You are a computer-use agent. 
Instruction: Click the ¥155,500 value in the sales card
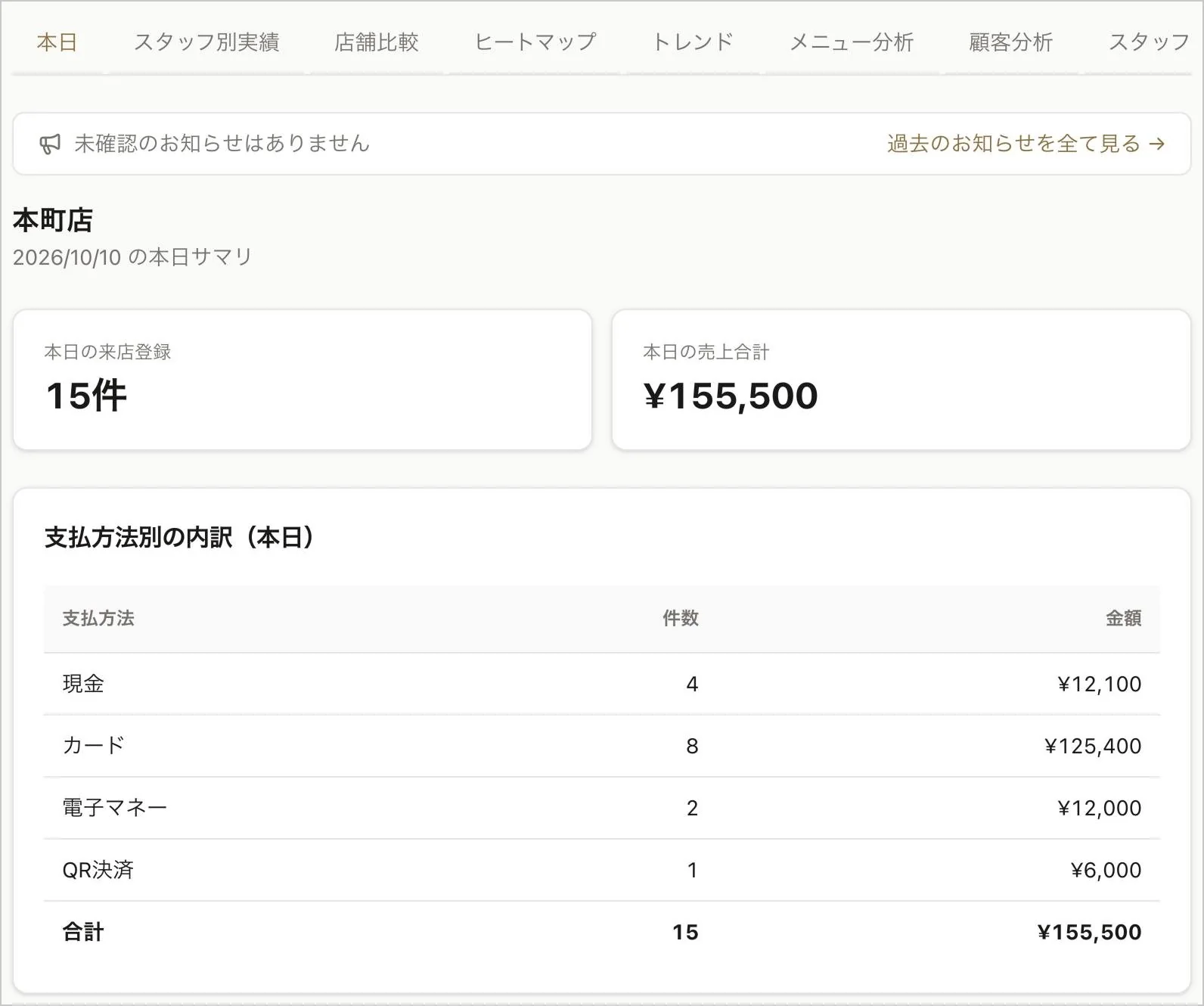(x=731, y=396)
